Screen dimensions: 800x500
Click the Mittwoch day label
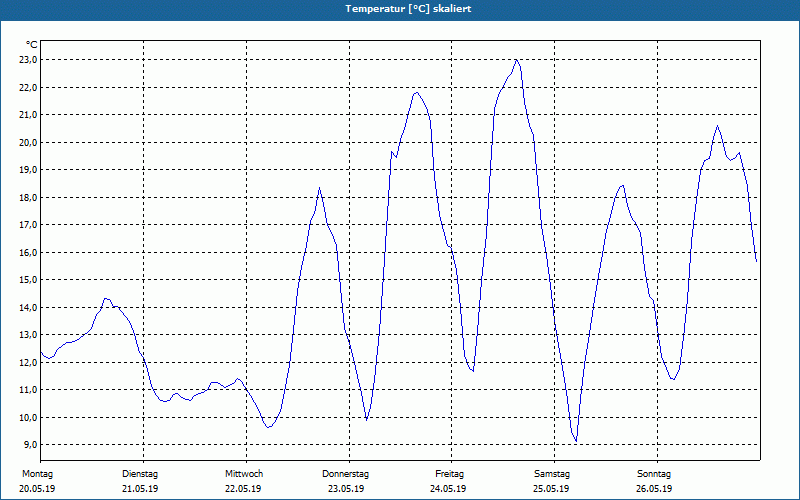click(244, 474)
